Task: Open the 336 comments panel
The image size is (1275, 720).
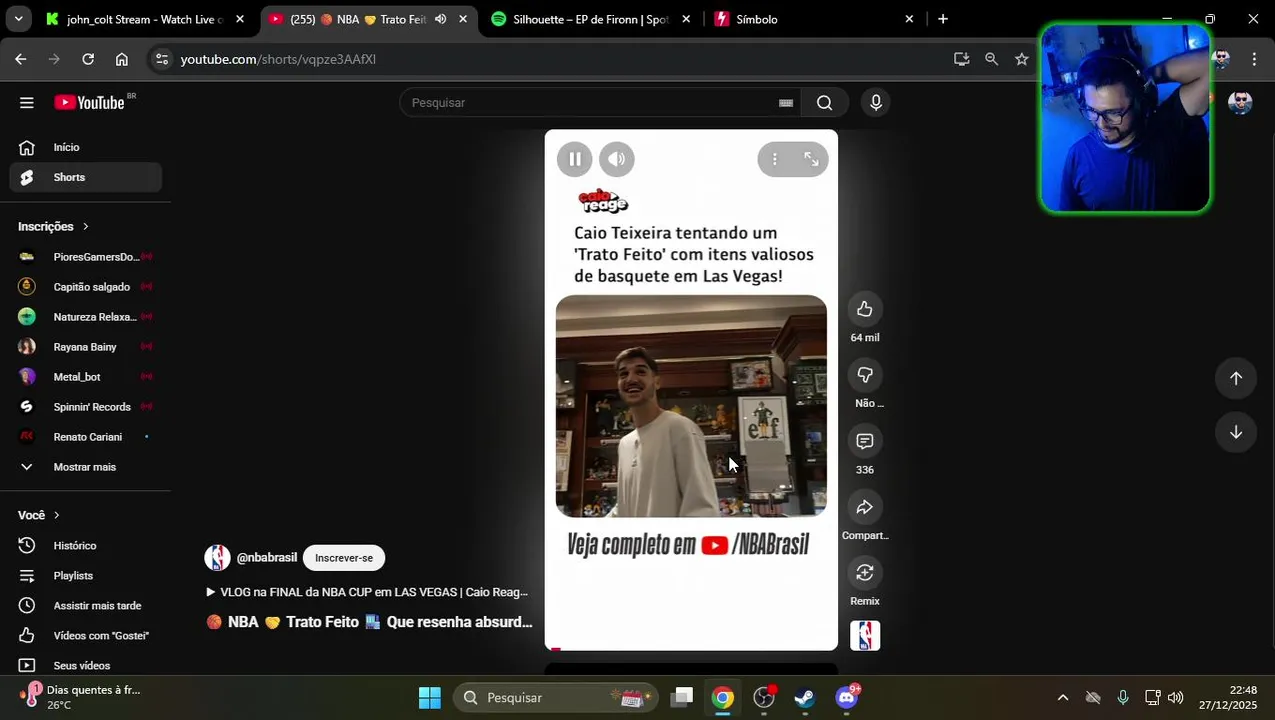Action: tap(865, 441)
